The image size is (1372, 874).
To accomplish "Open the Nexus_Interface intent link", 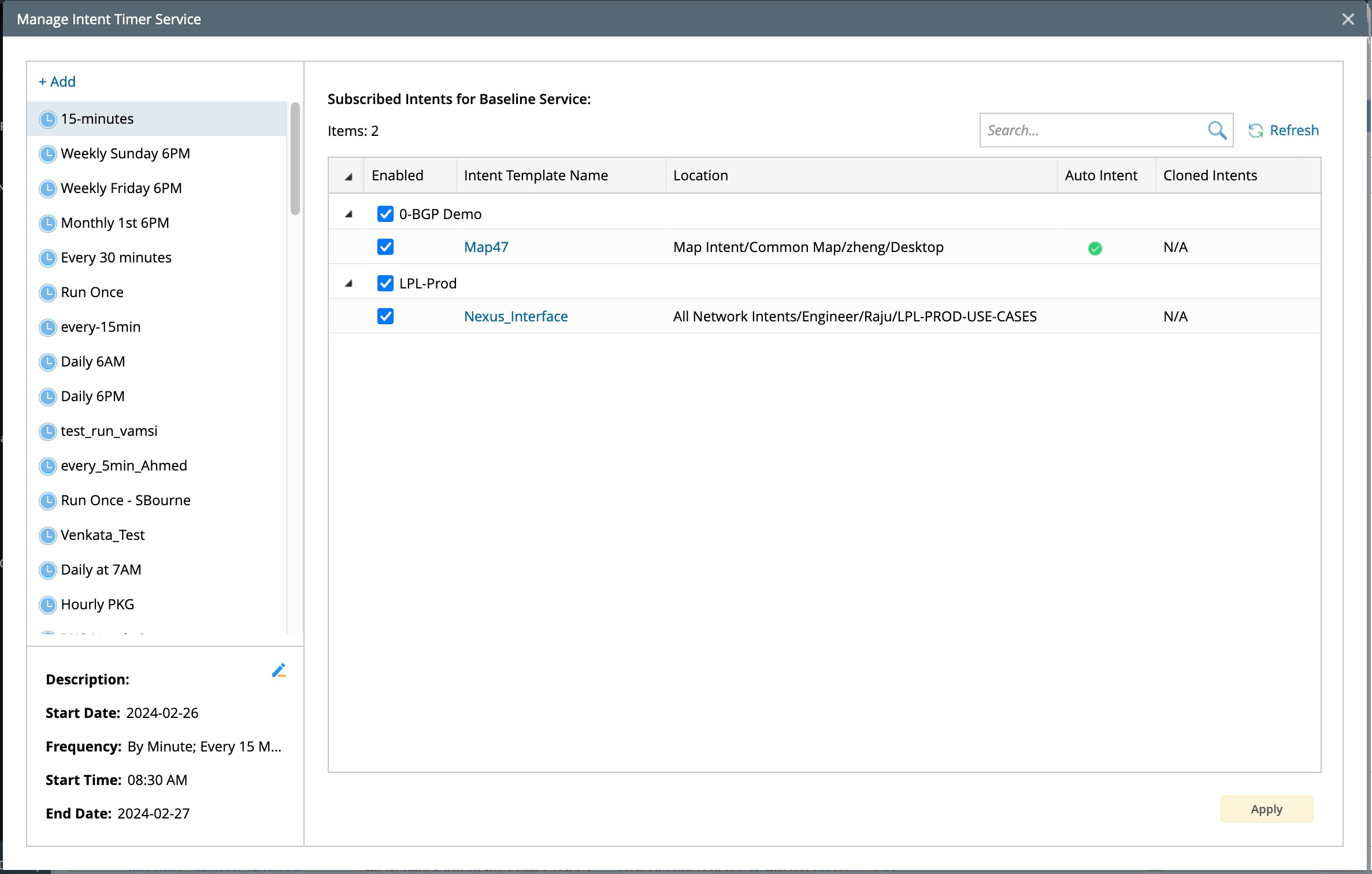I will [x=516, y=316].
